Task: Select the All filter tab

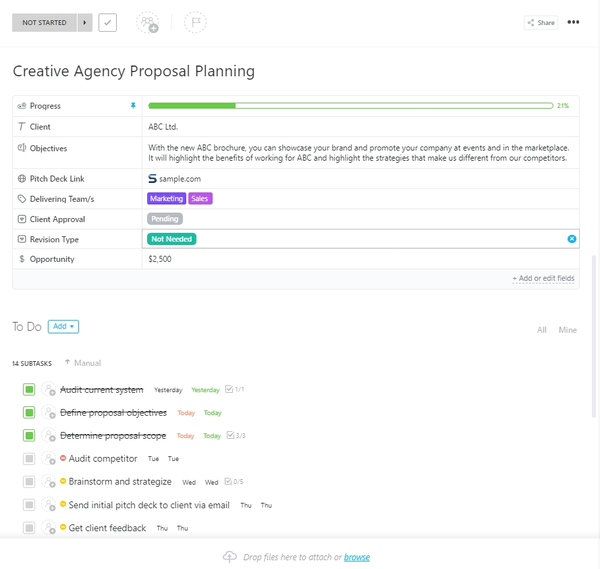Action: [x=542, y=330]
